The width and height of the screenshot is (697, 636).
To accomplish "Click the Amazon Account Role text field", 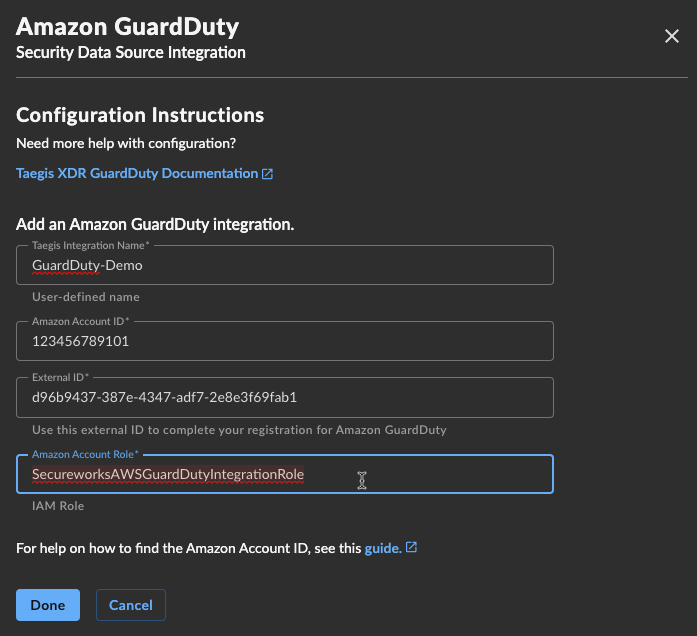I will 285,474.
